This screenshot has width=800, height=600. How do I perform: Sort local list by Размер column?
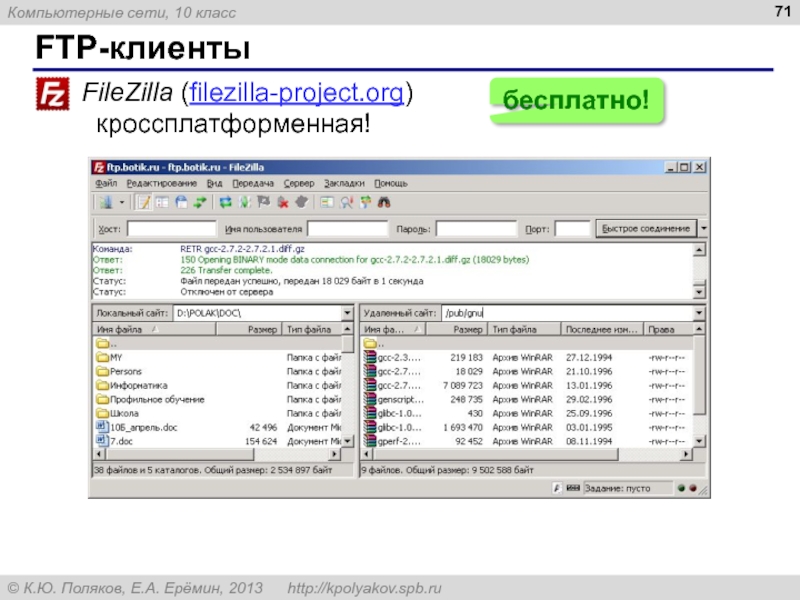tap(248, 330)
